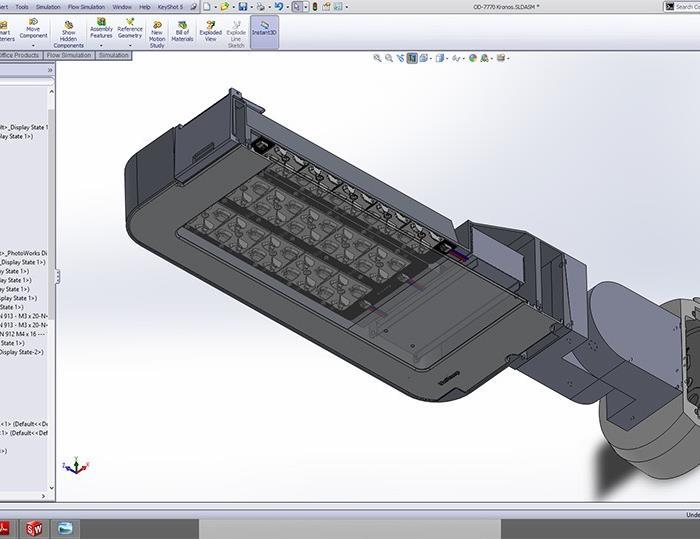This screenshot has width=700, height=539.
Task: Open dropdown arrow beside New document icon
Action: point(215,7)
